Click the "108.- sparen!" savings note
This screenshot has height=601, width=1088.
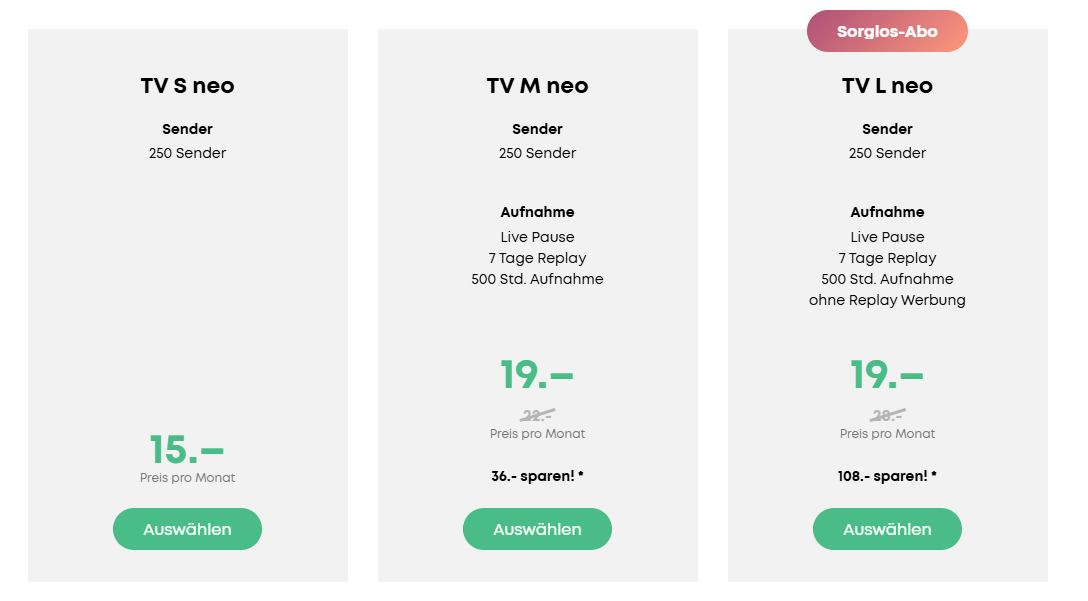(x=887, y=476)
